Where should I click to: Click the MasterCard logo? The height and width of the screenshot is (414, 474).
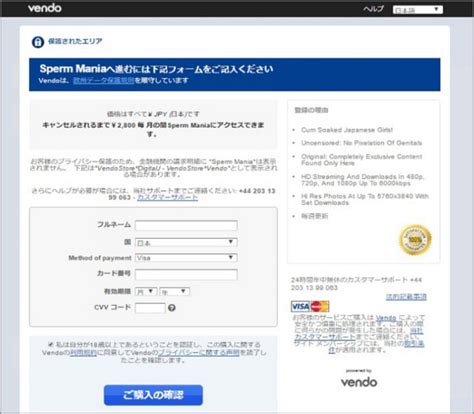[x=320, y=306]
